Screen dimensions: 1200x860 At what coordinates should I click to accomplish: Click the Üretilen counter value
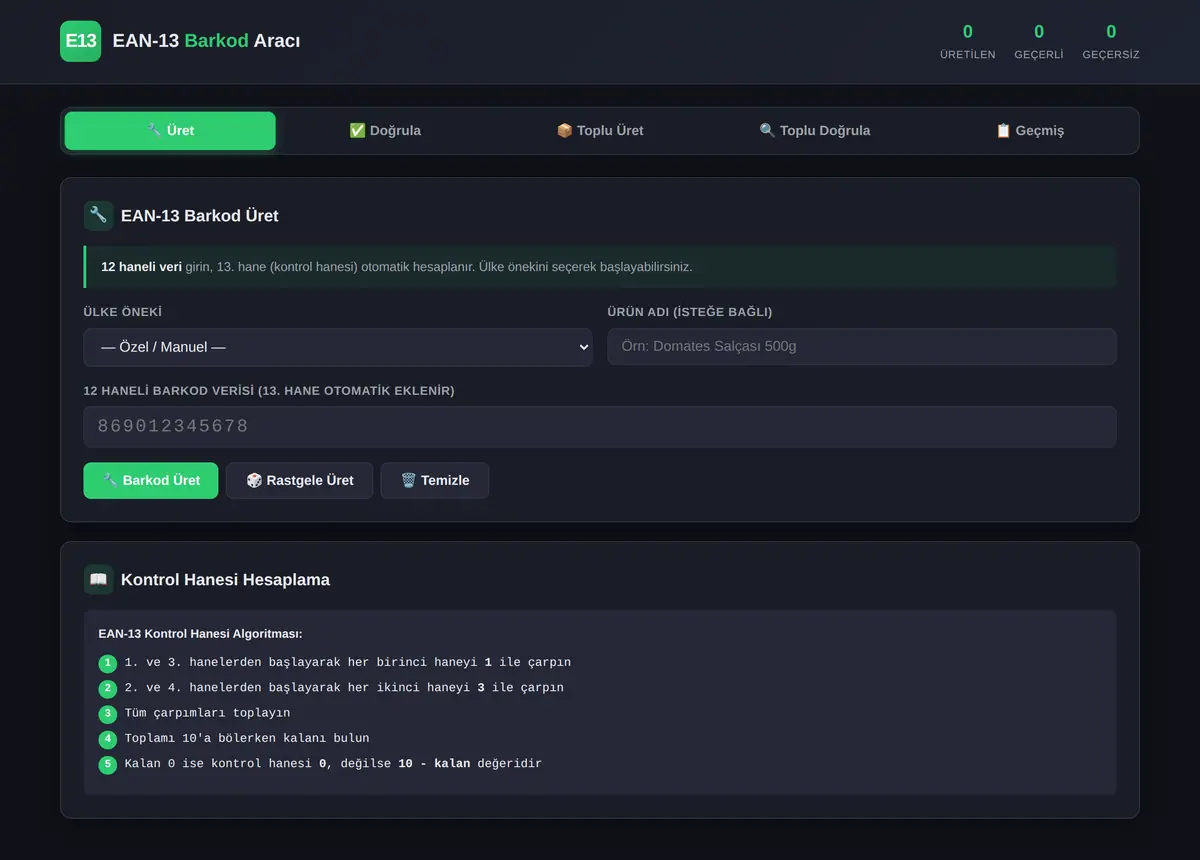(968, 32)
